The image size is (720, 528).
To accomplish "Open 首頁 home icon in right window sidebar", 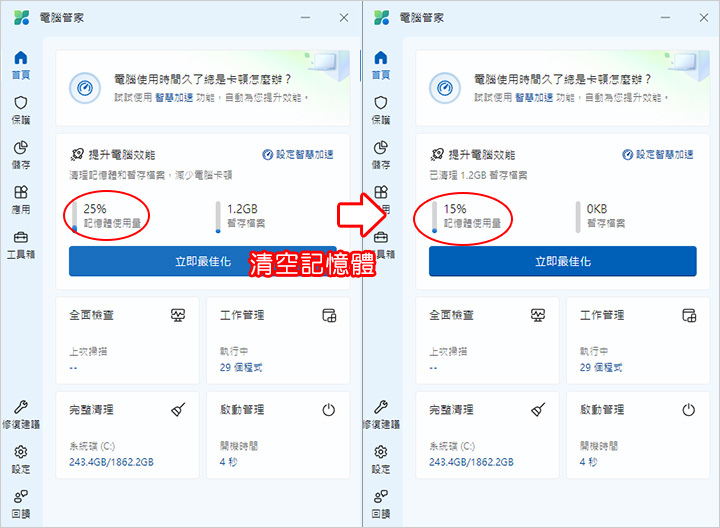I will pyautogui.click(x=381, y=58).
